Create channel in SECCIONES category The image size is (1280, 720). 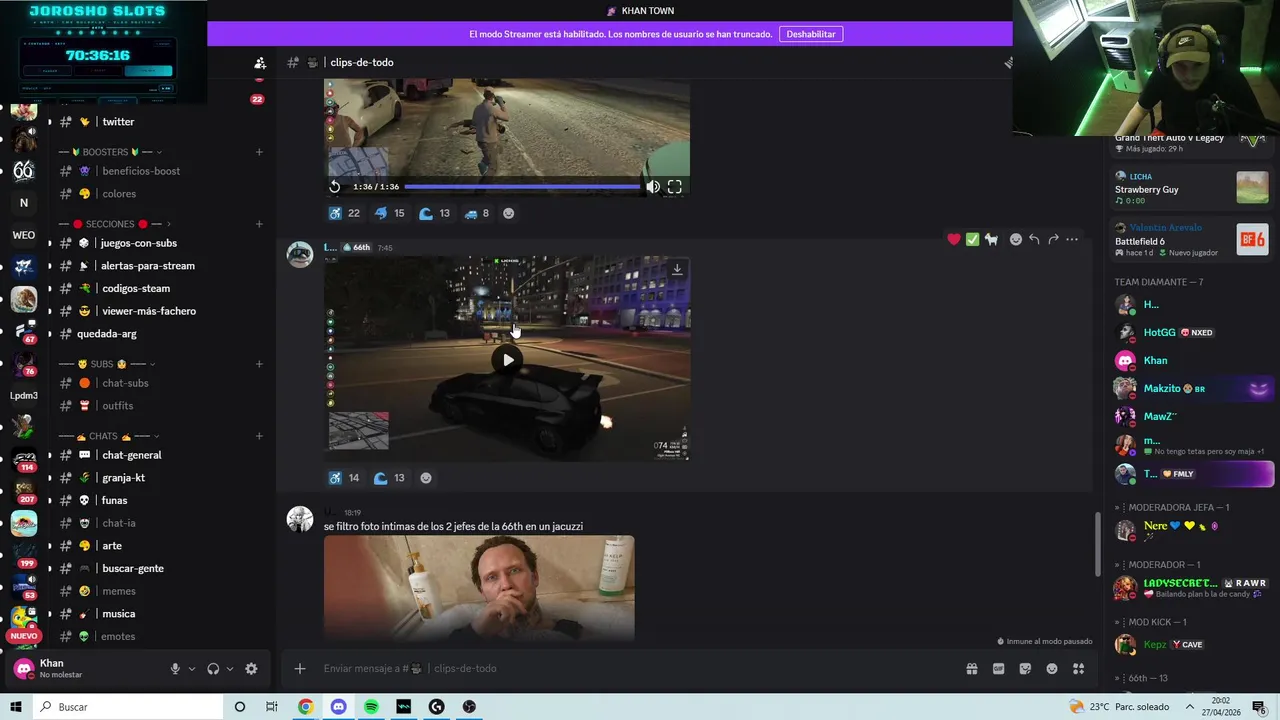[259, 224]
